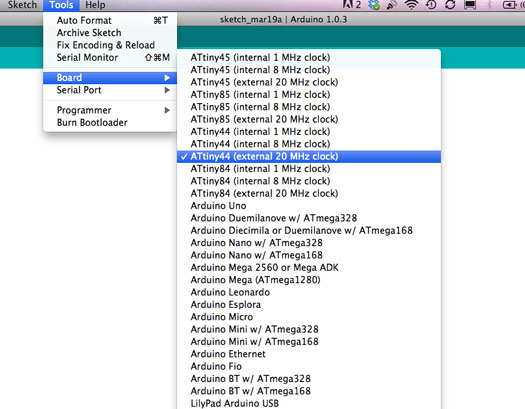Click the Dropbox menu bar icon

[x=374, y=5]
